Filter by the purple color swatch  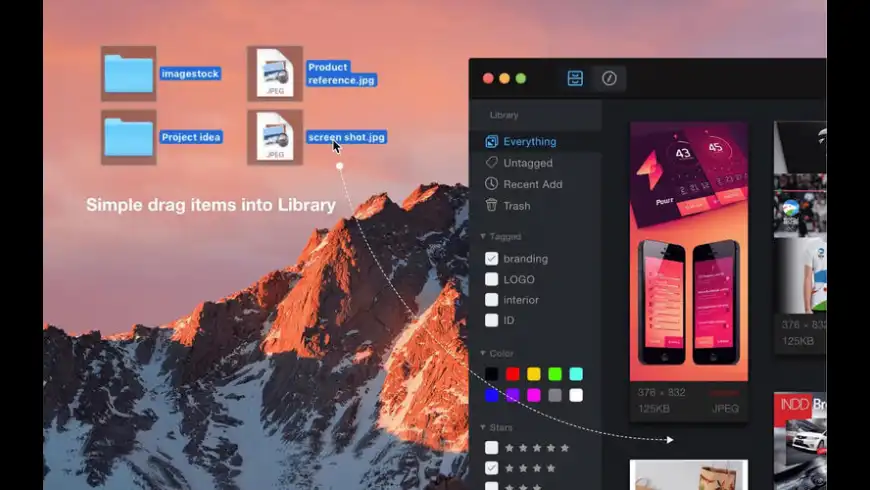point(513,395)
